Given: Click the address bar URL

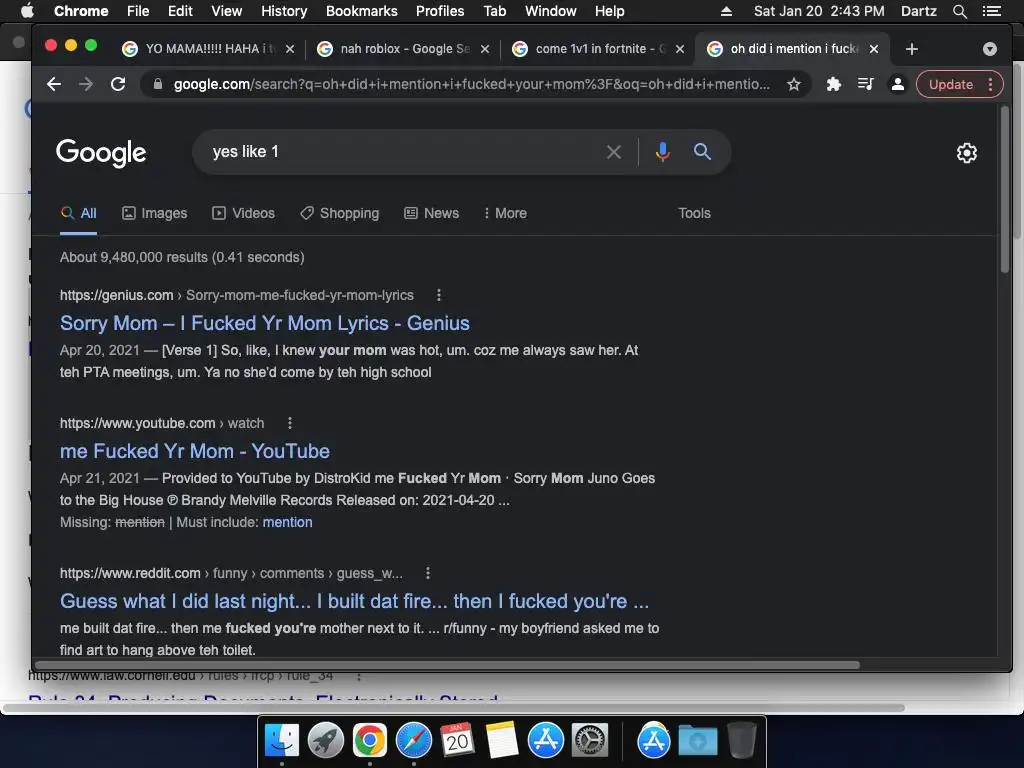Looking at the screenshot, I should [472, 84].
